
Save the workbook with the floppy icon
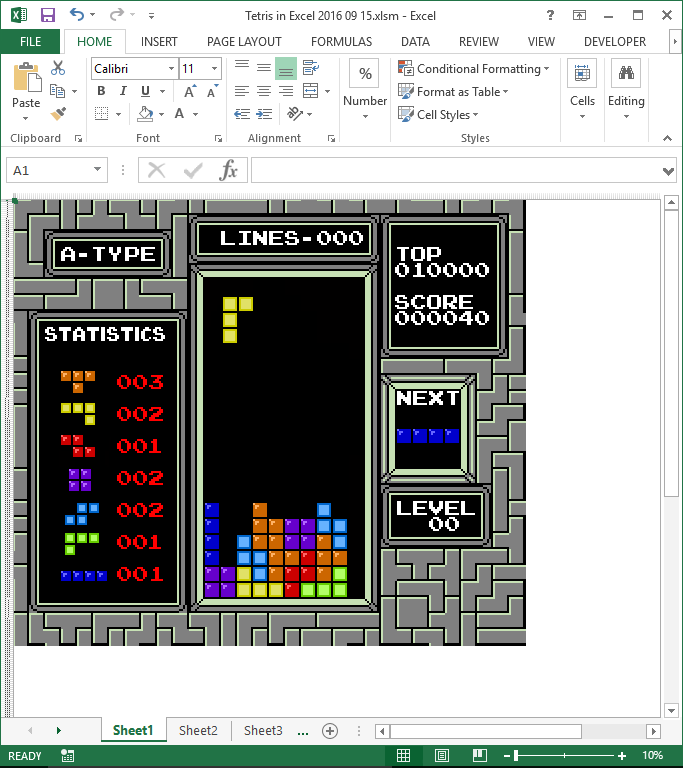click(48, 15)
